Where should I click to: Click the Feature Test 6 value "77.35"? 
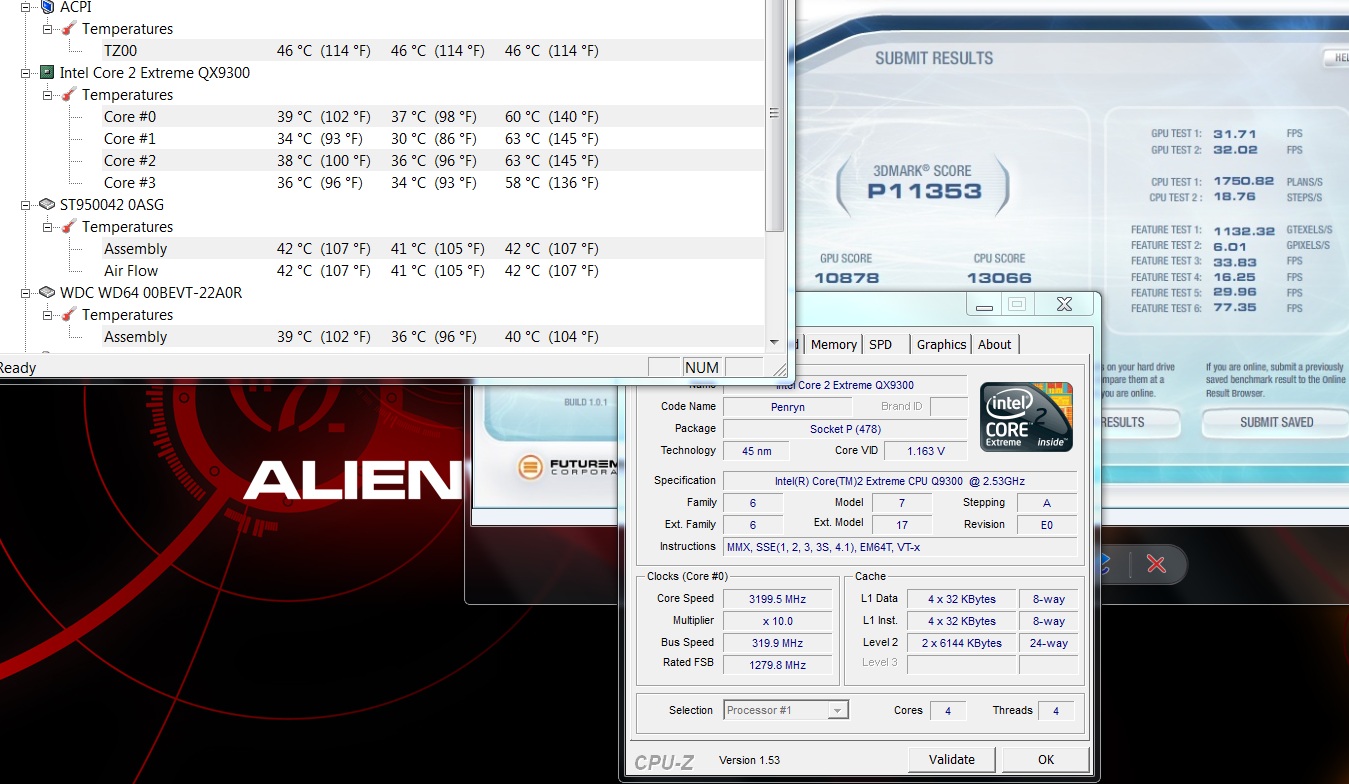click(x=1235, y=308)
